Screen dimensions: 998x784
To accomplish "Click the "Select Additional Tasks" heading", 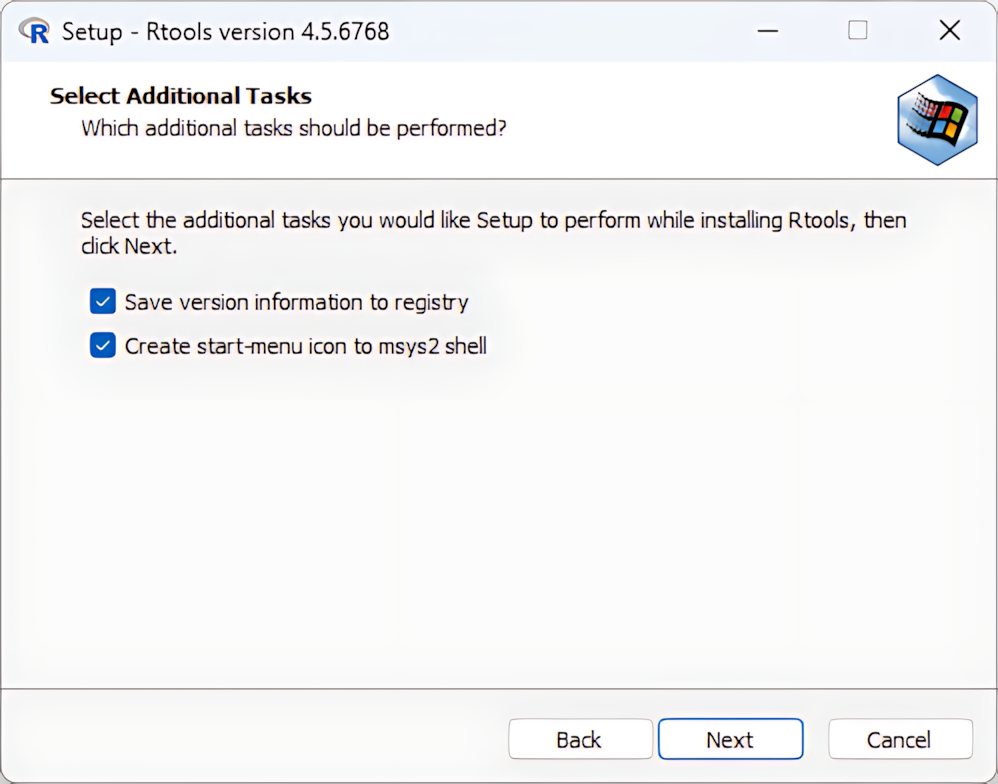I will [x=181, y=96].
